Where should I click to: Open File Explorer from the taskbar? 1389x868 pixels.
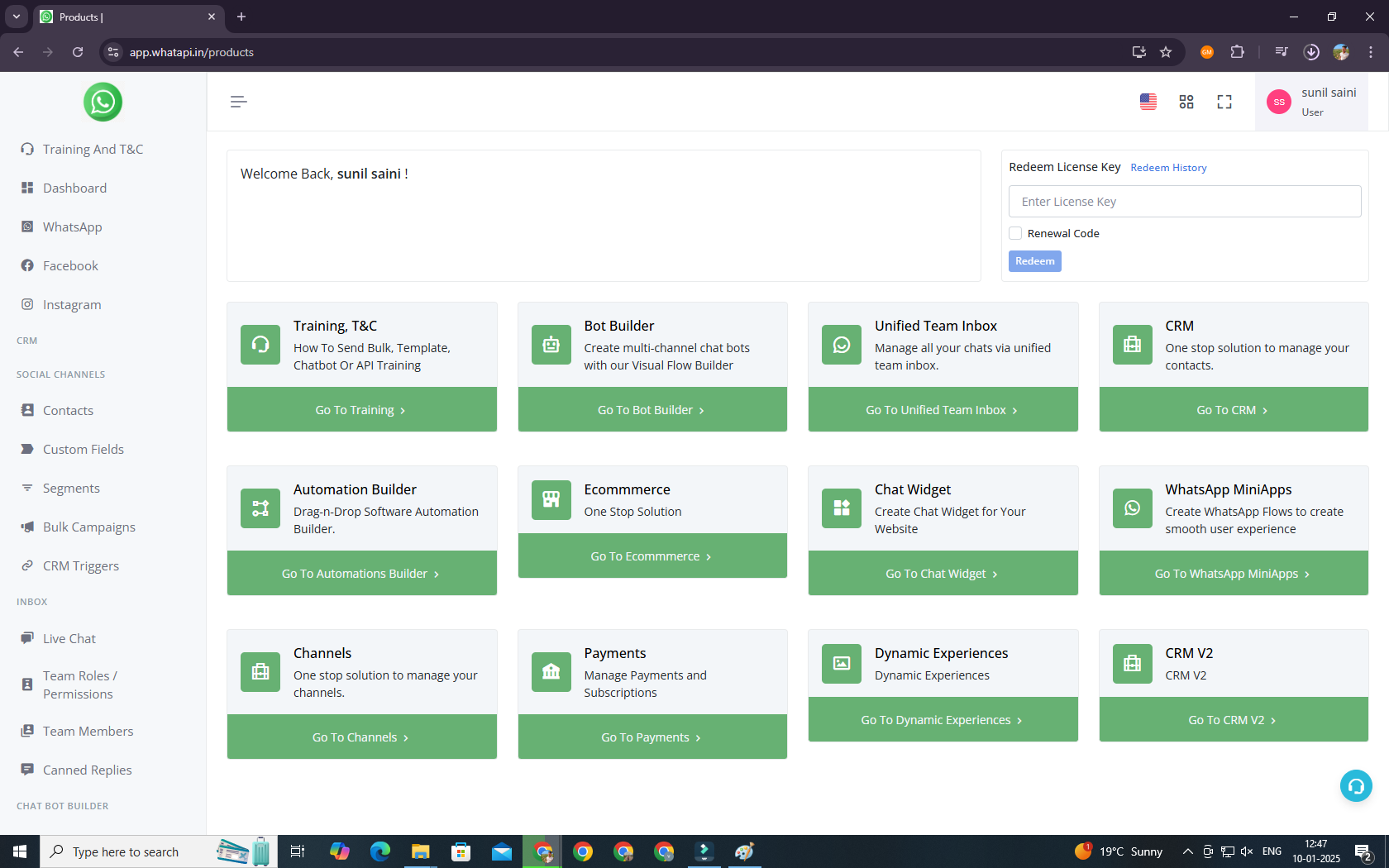tap(421, 851)
